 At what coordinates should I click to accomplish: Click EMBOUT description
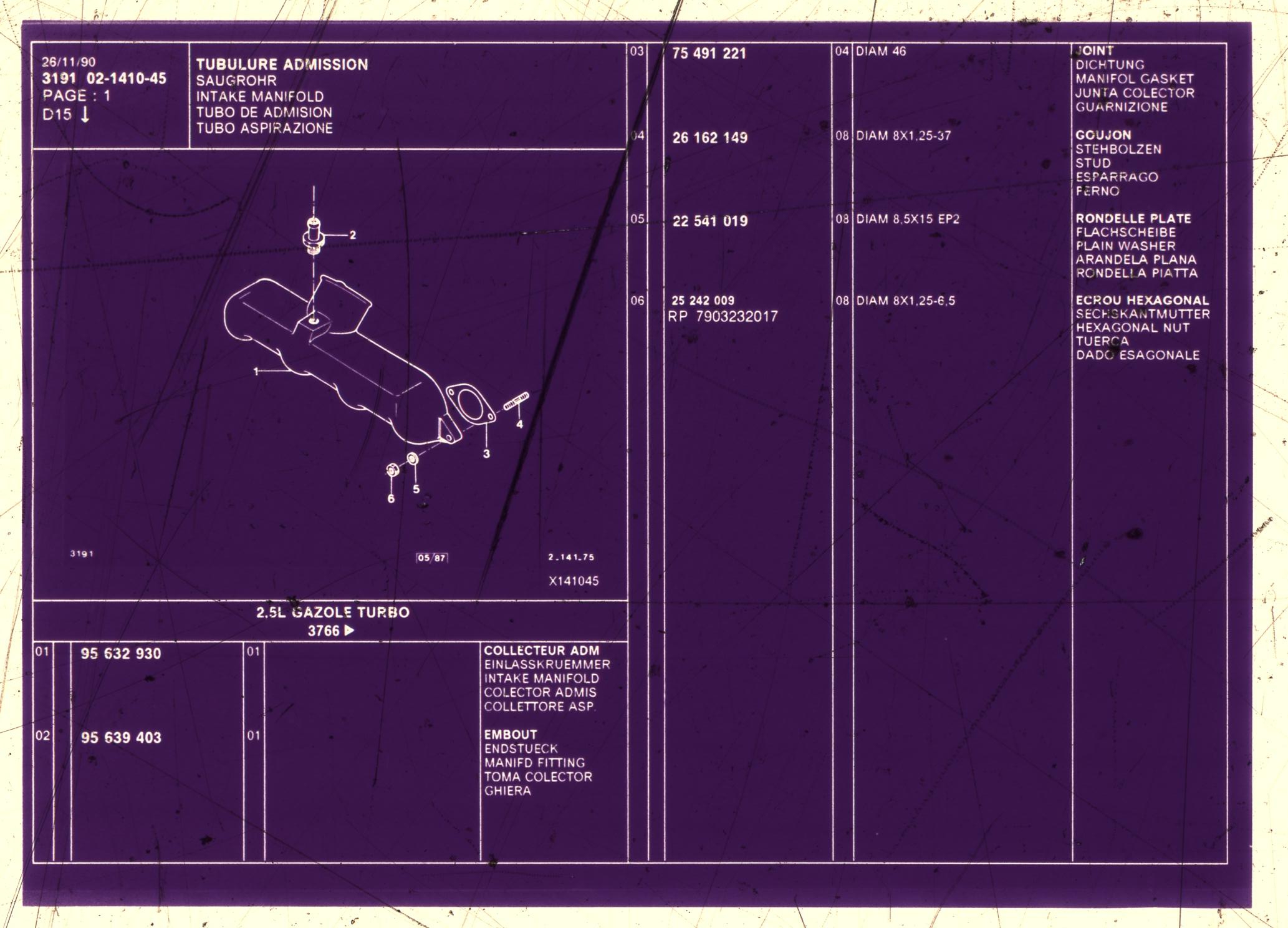(511, 735)
